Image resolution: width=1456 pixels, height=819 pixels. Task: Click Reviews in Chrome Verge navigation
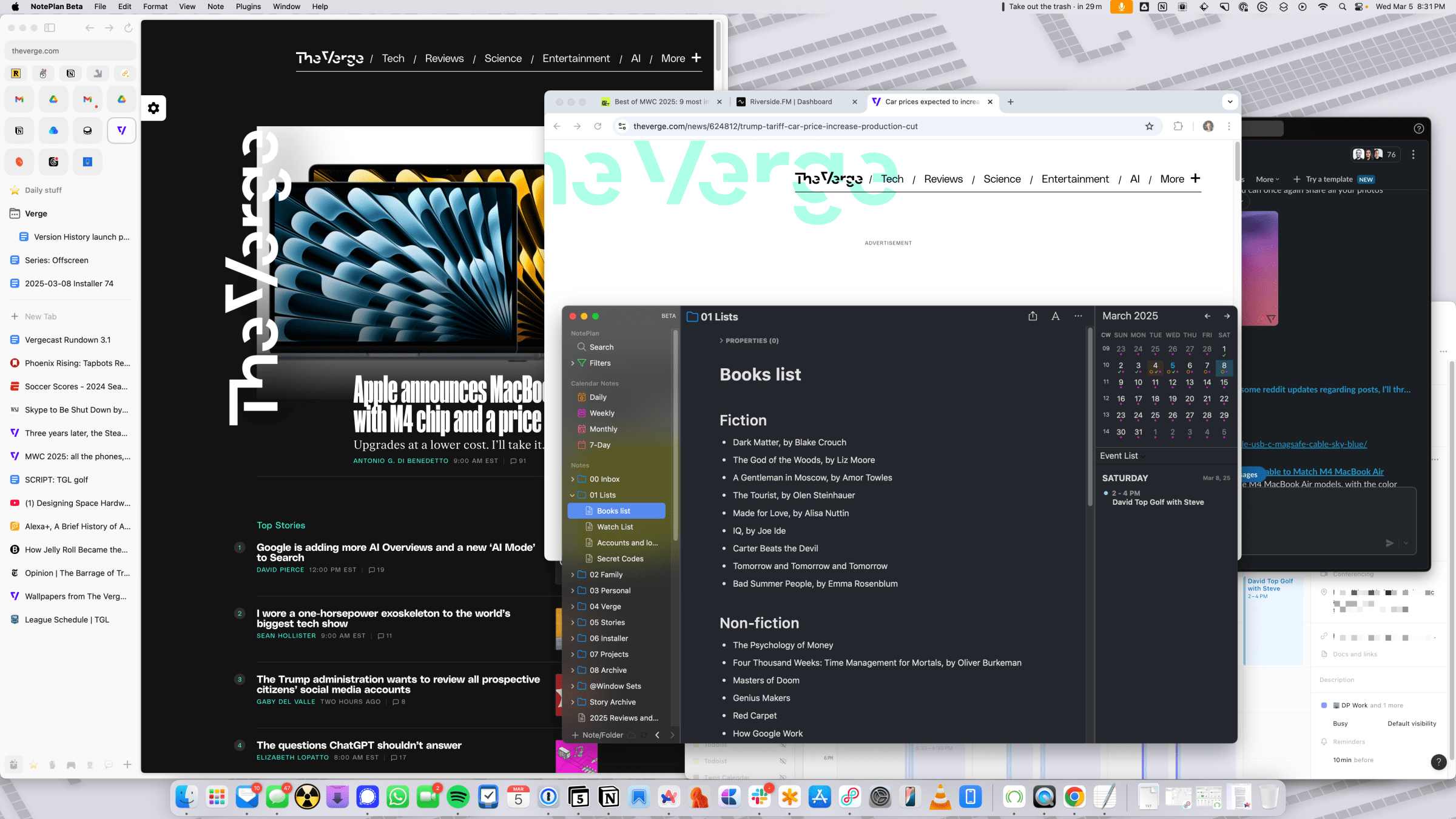point(943,179)
